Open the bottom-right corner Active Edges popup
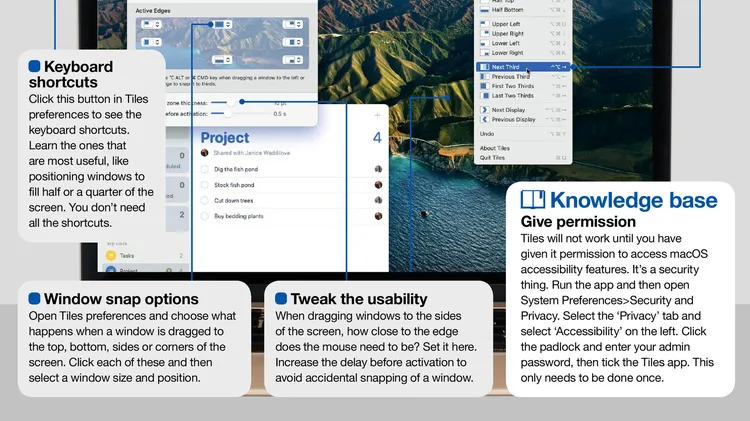The width and height of the screenshot is (750, 421). pos(292,60)
